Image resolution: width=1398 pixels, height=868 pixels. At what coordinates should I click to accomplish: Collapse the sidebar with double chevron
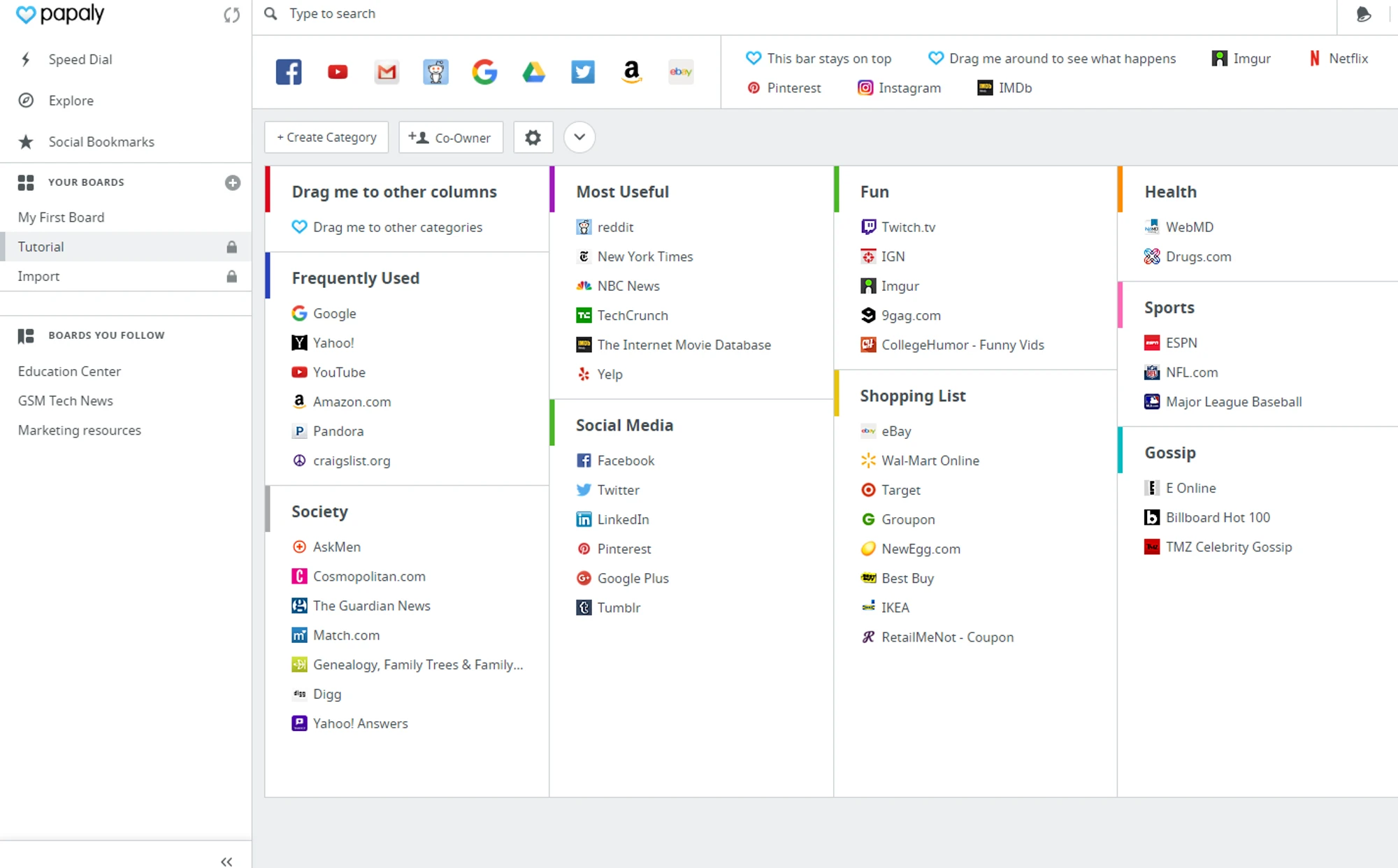click(x=226, y=862)
